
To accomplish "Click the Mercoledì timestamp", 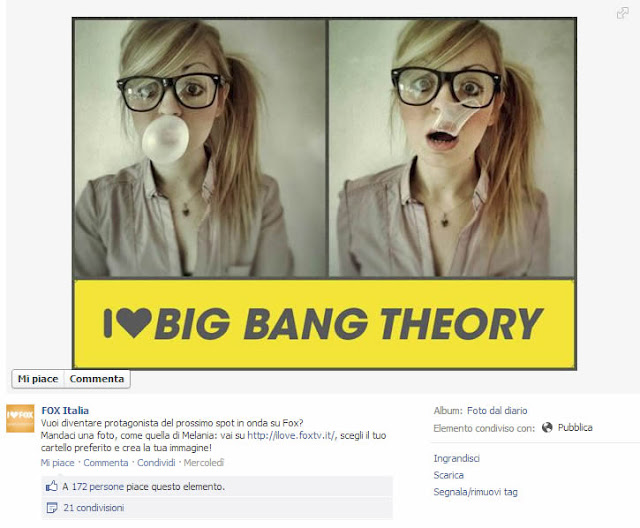I will point(204,463).
